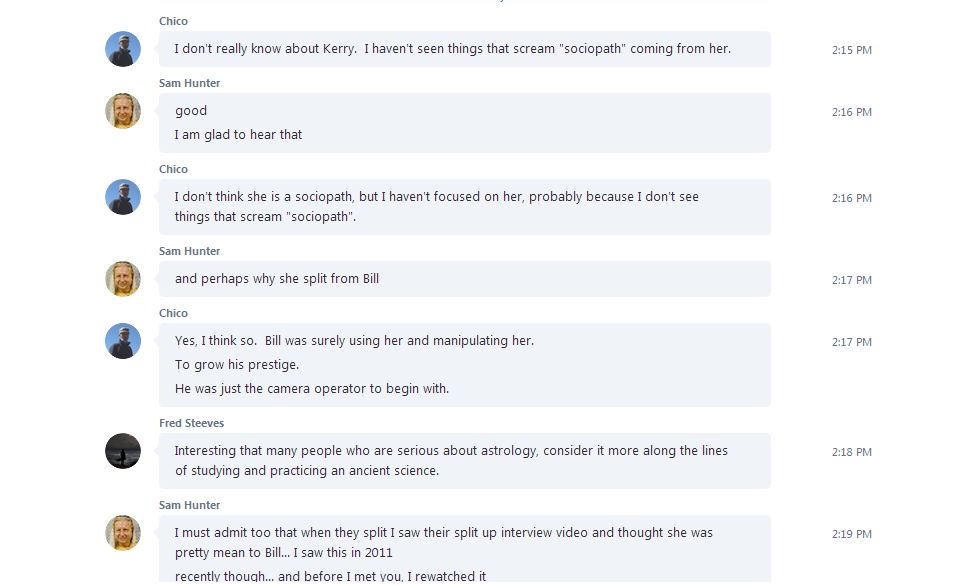Click the "I am glad to hear that" message
The image size is (968, 585).
[x=238, y=135]
